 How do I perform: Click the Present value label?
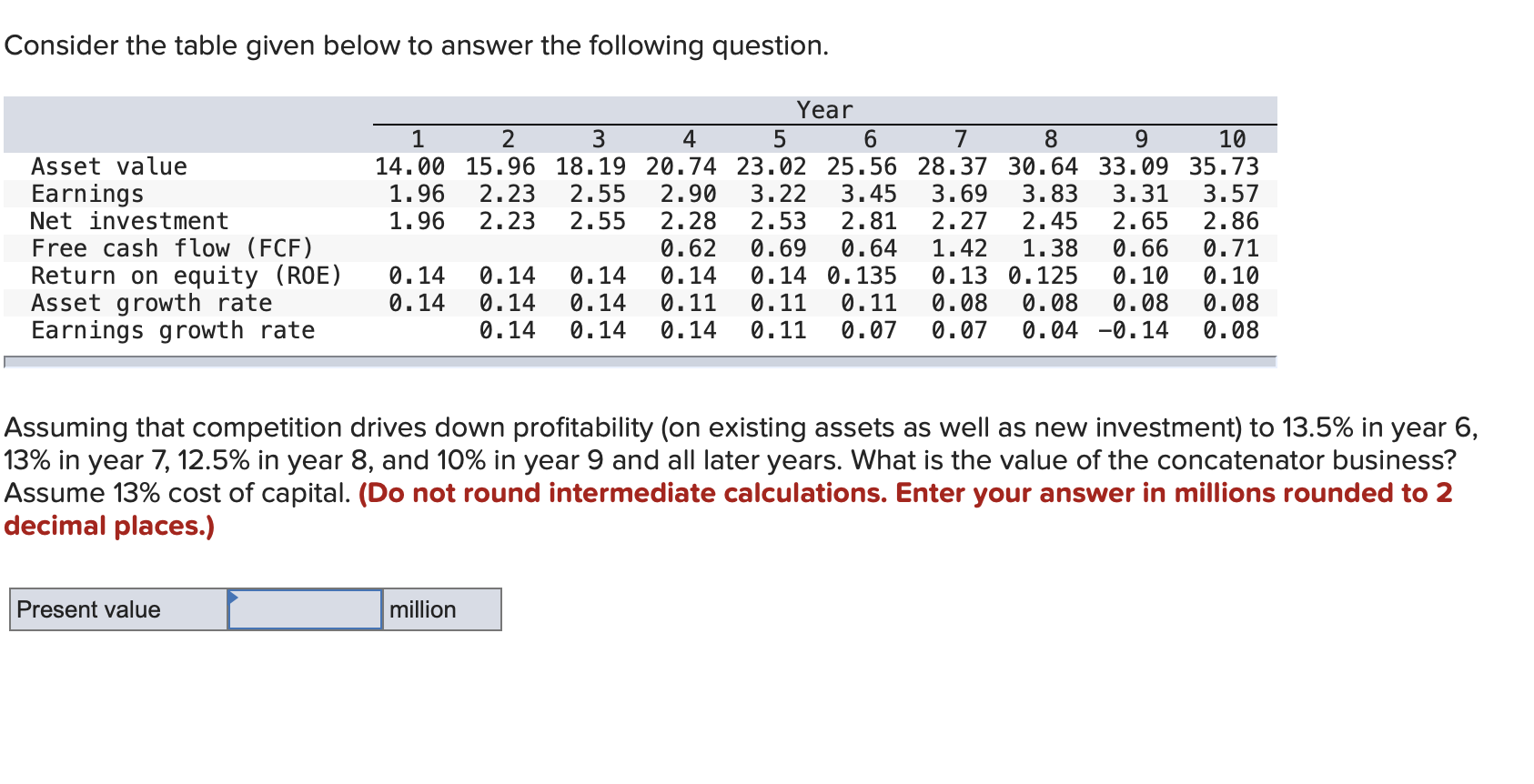pyautogui.click(x=88, y=609)
